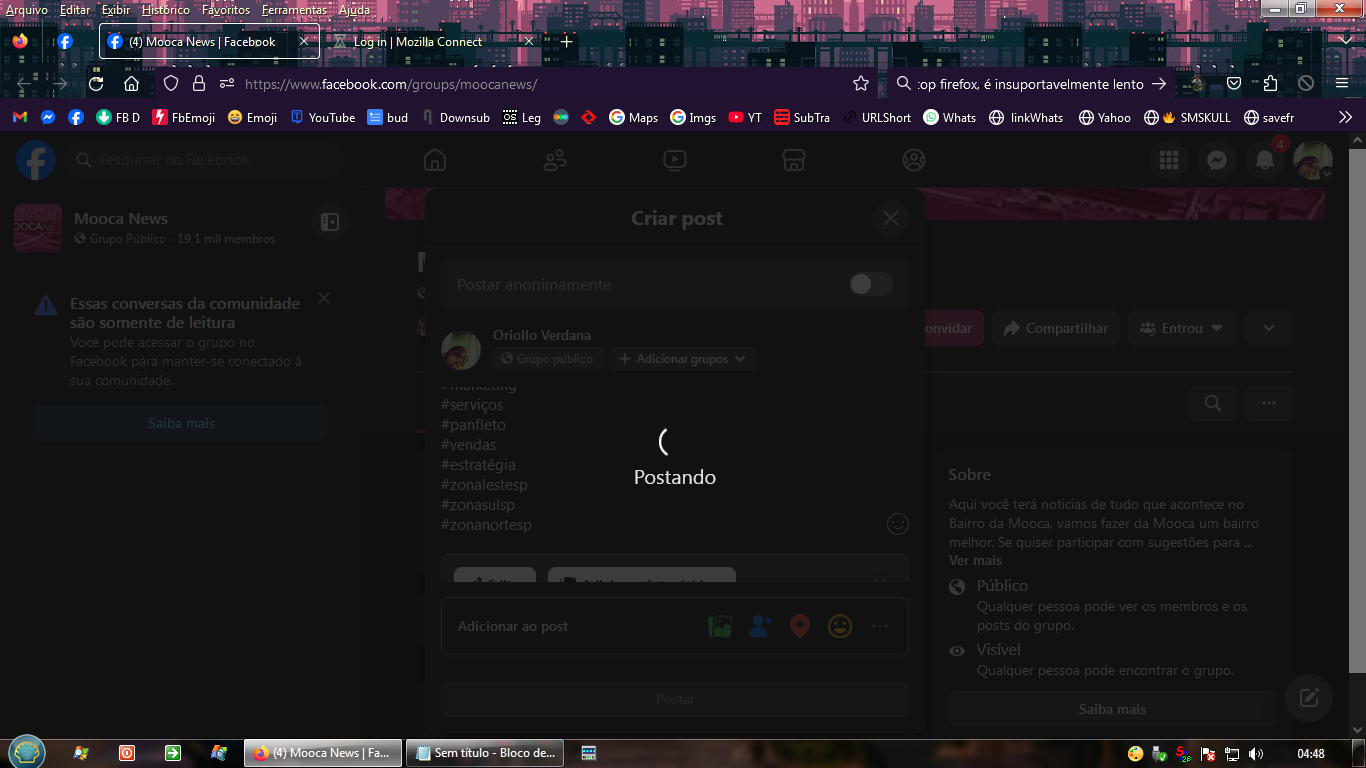Open the Arquivo menu

tap(27, 9)
